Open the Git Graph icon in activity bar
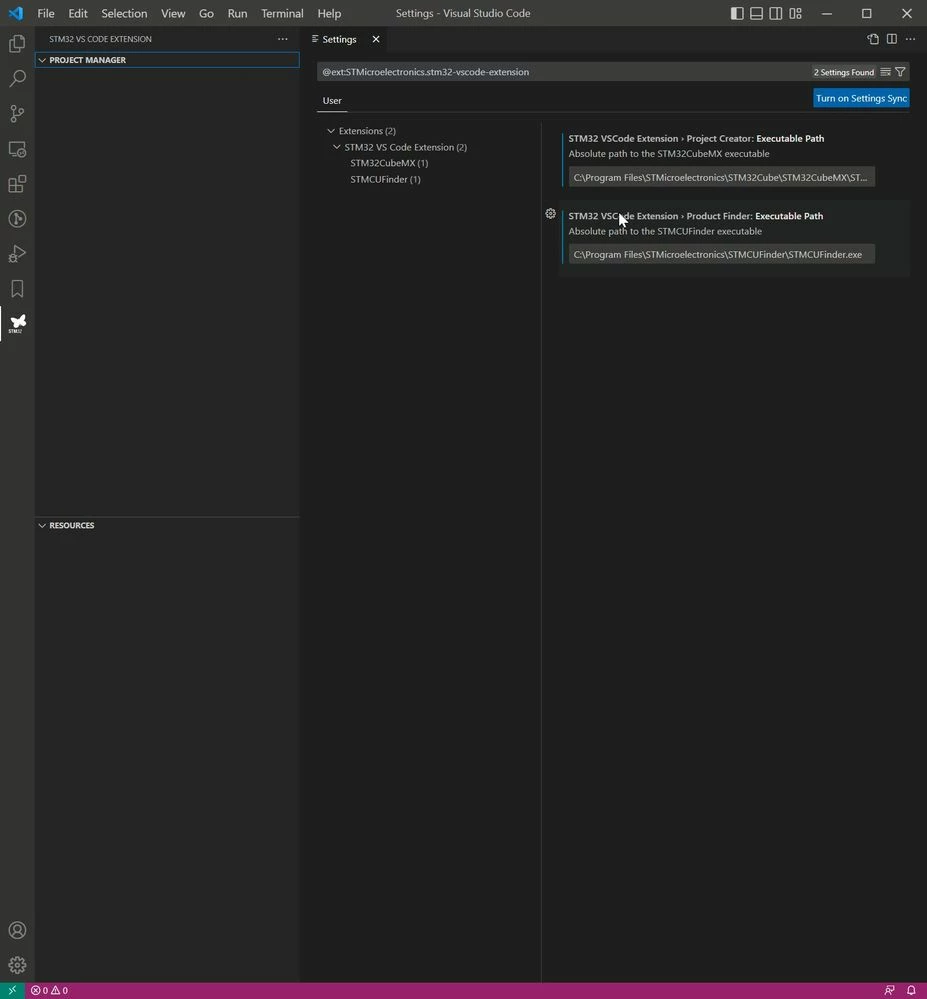927x999 pixels. click(17, 219)
